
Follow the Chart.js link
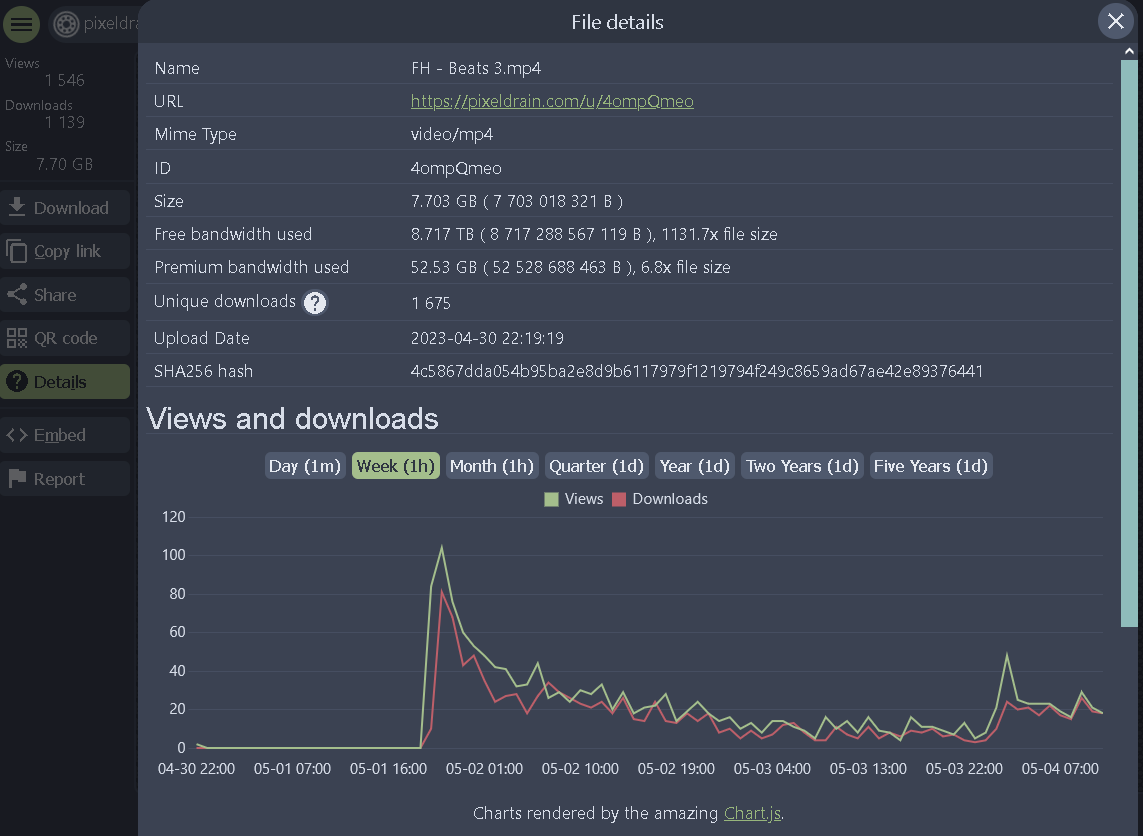pos(752,813)
